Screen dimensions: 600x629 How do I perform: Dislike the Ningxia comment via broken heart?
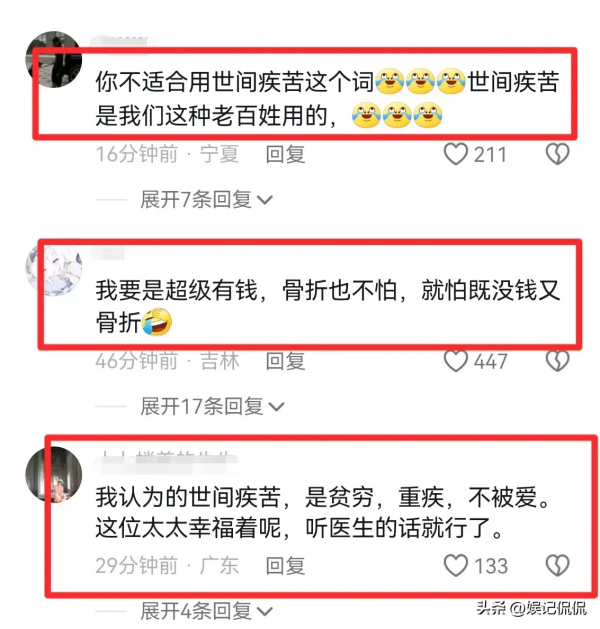coord(557,154)
